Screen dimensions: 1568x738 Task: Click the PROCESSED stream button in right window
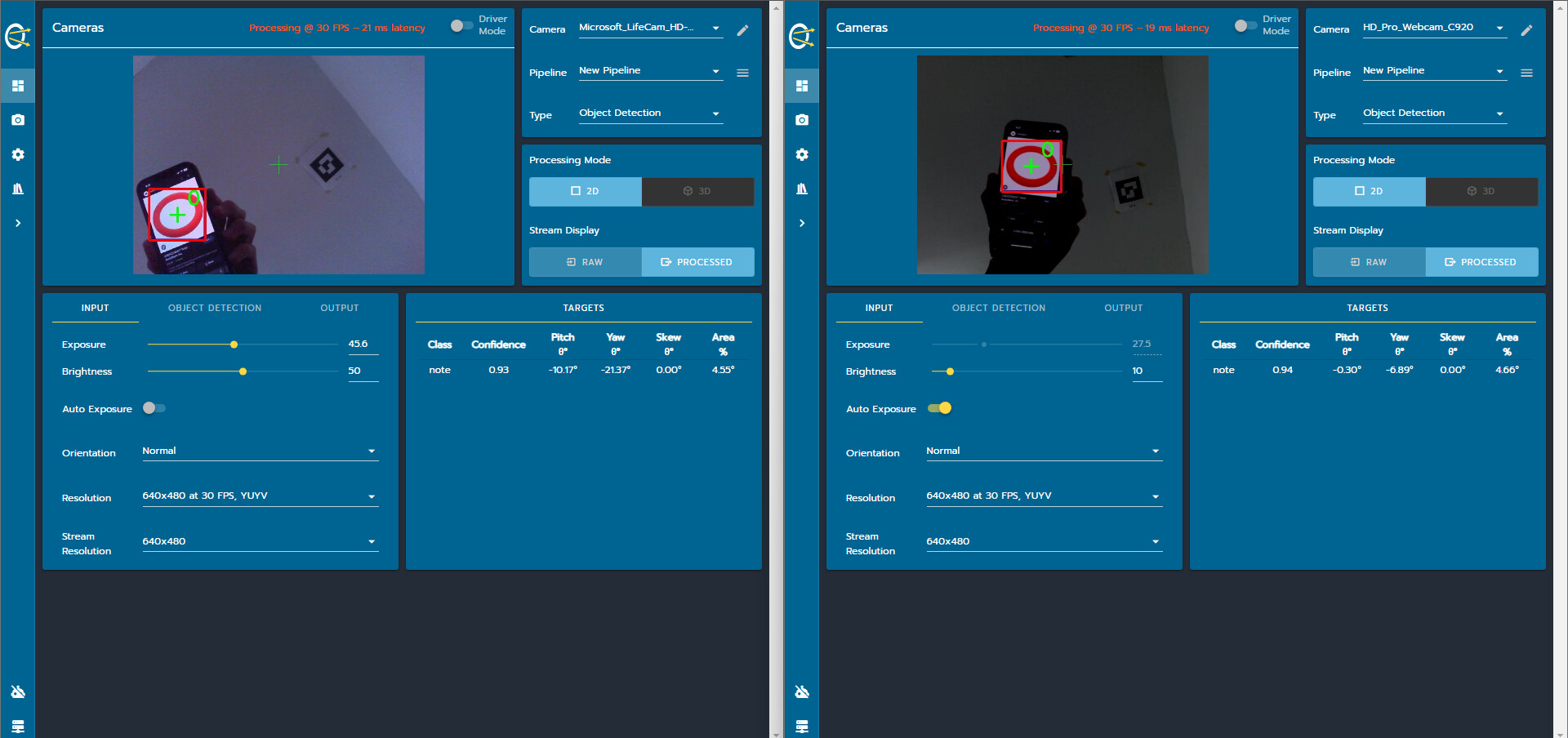(x=1481, y=262)
